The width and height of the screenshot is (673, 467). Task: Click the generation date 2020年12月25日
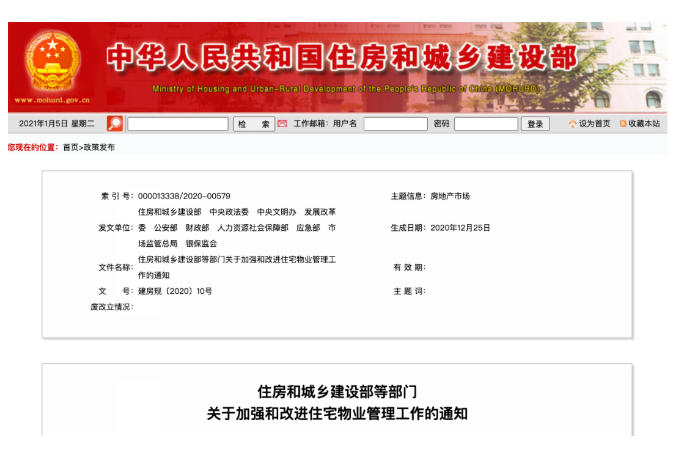[460, 228]
